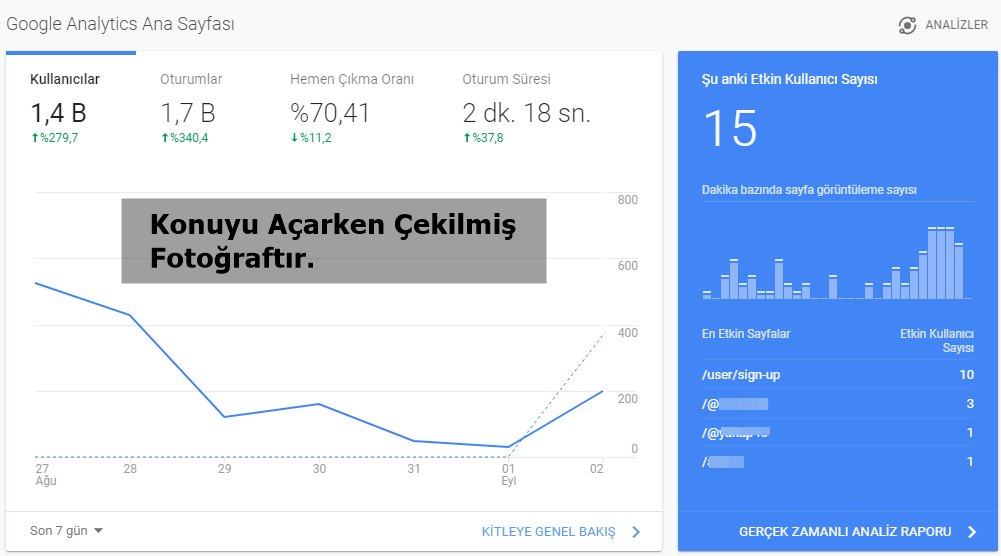
Task: Click the 27 Ağu axis date label
Action: [x=45, y=474]
